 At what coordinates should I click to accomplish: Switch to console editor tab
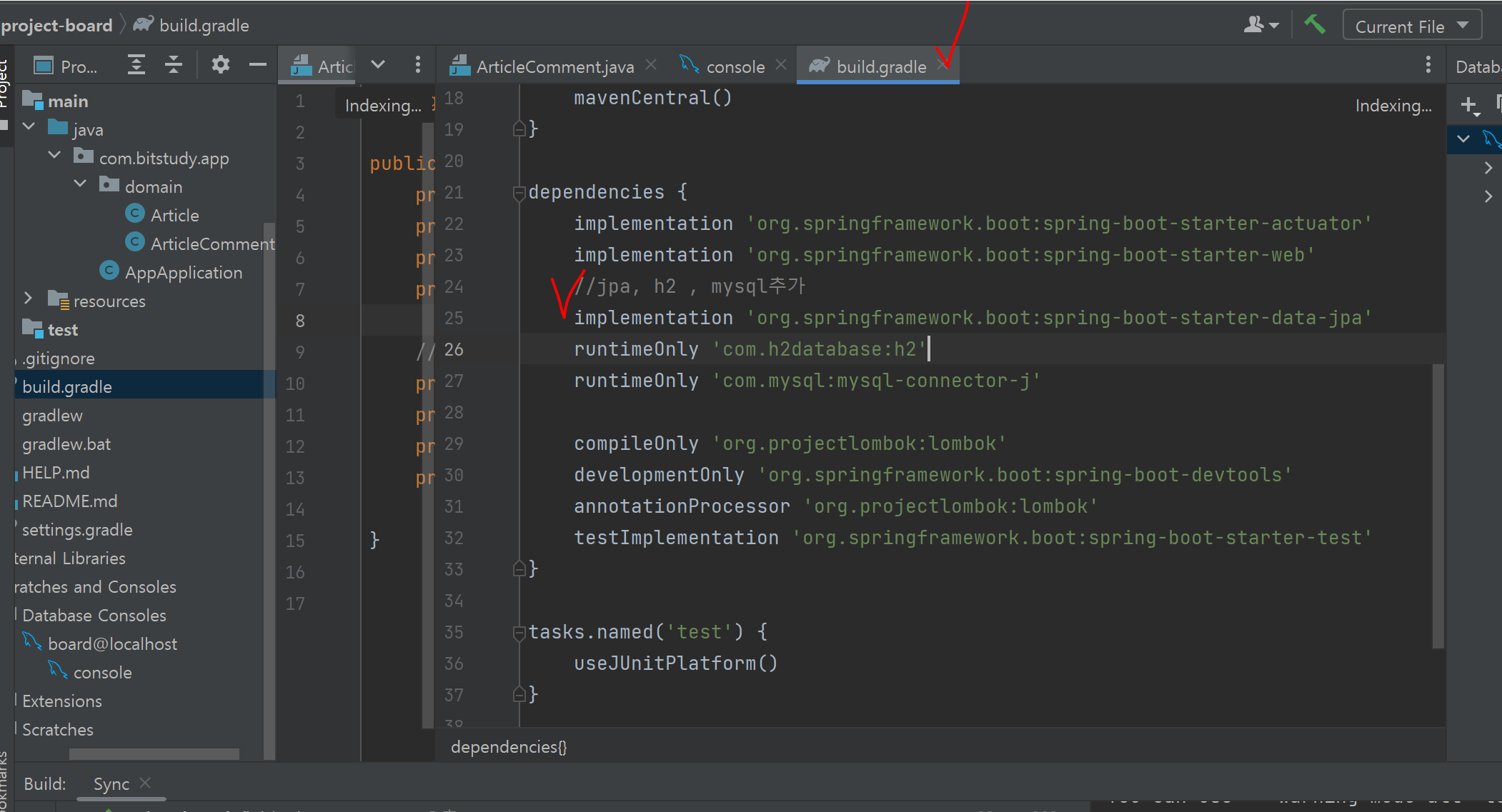point(735,67)
